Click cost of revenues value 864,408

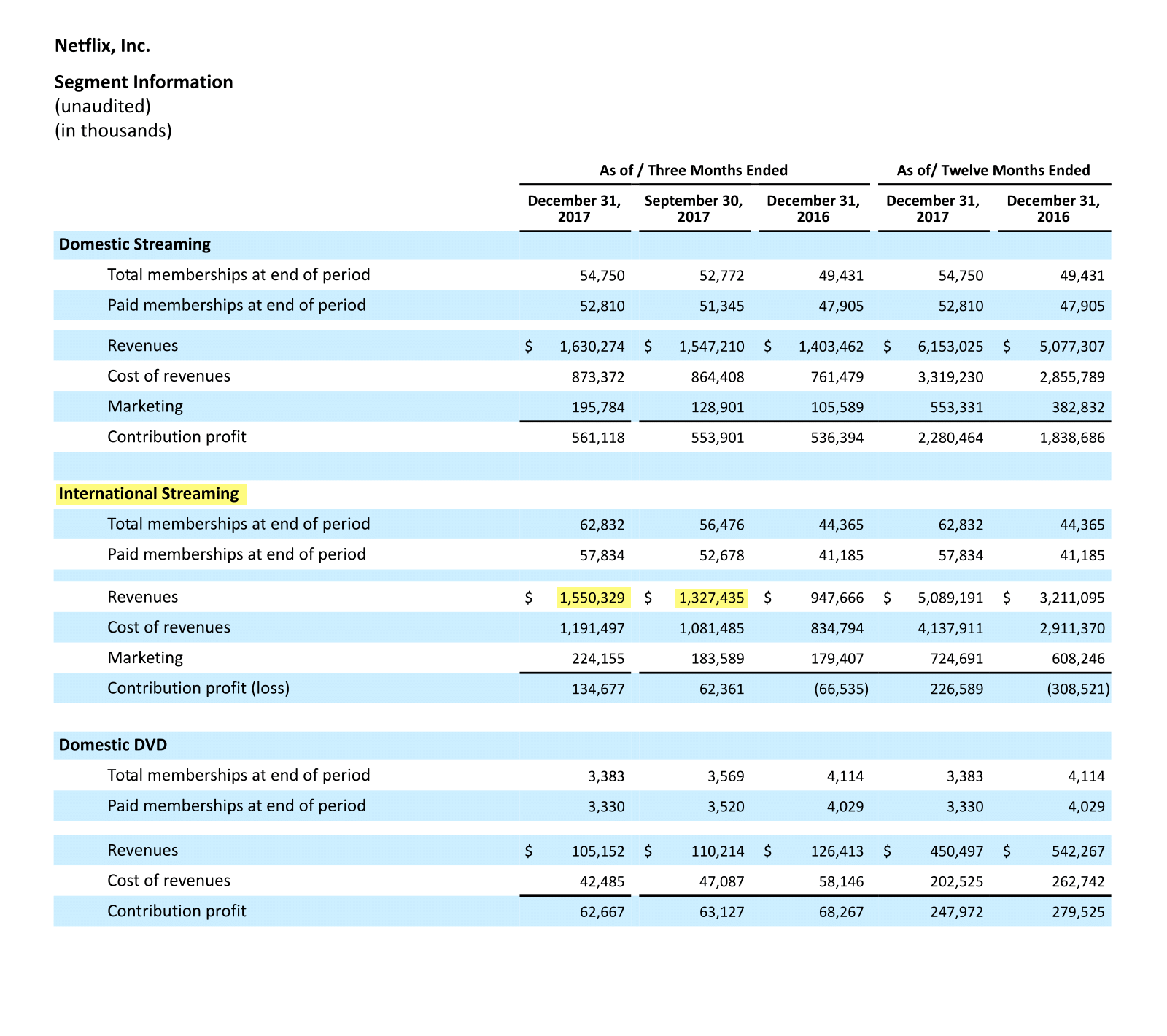718,377
